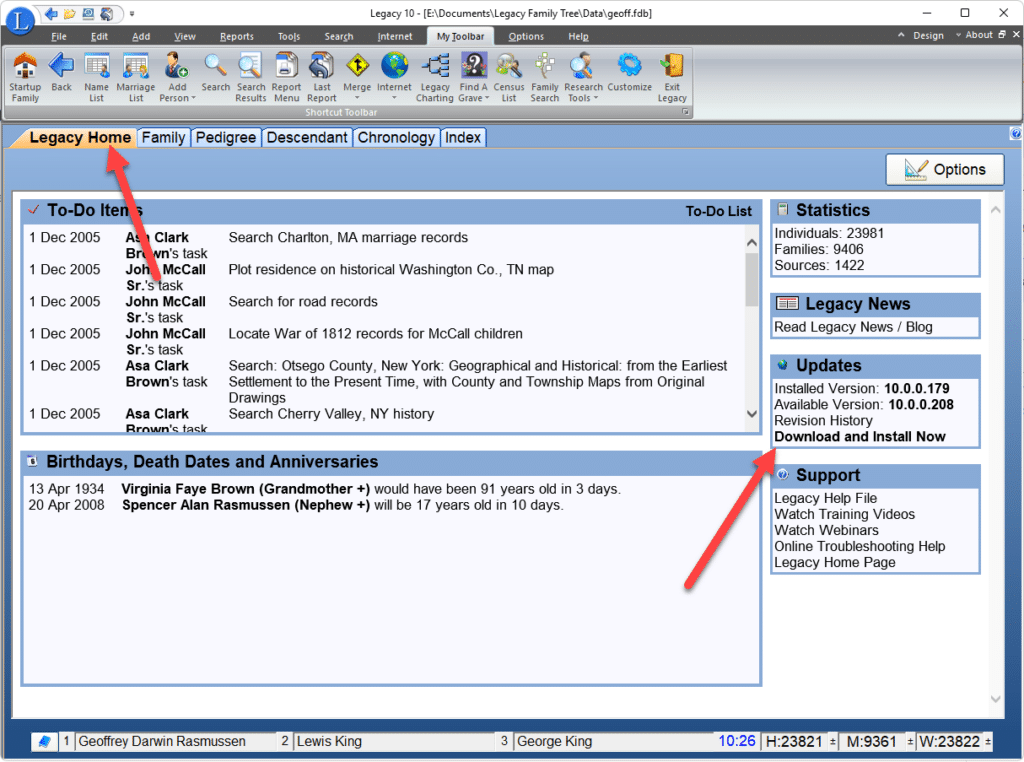Open the Reports menu

236,37
